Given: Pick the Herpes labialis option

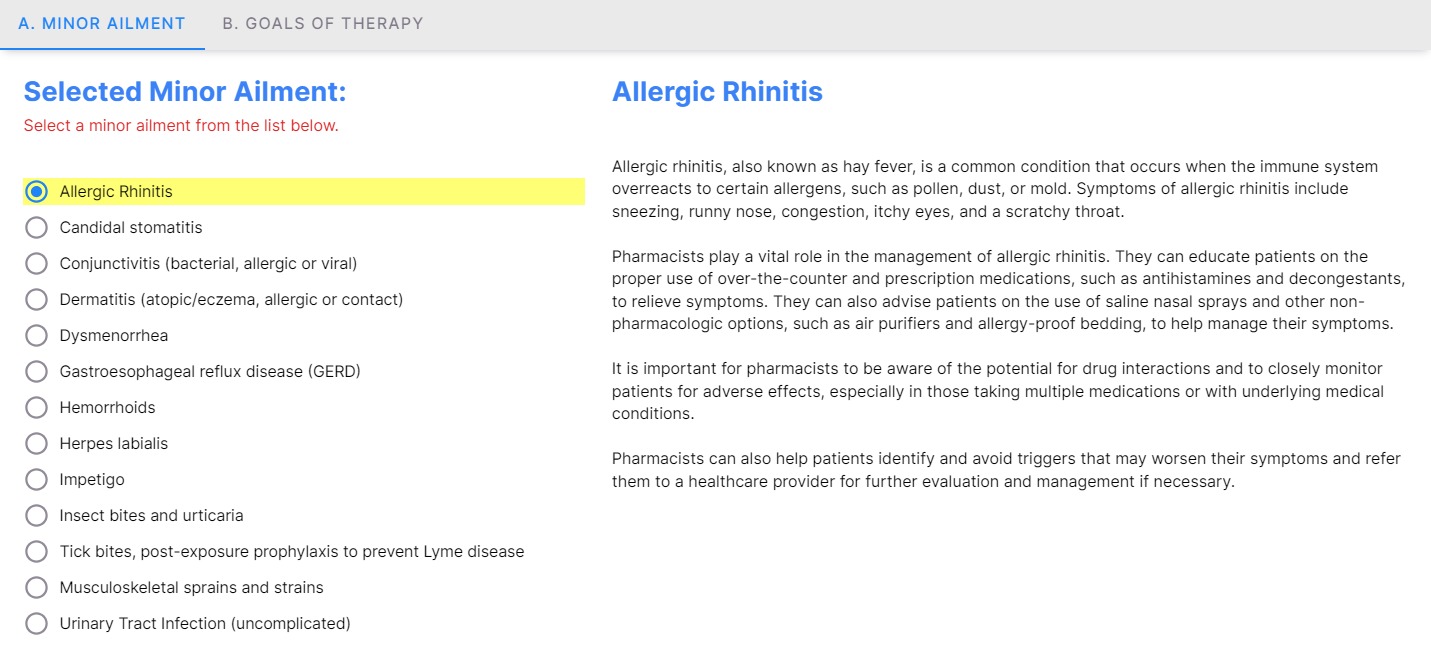Looking at the screenshot, I should 37,443.
